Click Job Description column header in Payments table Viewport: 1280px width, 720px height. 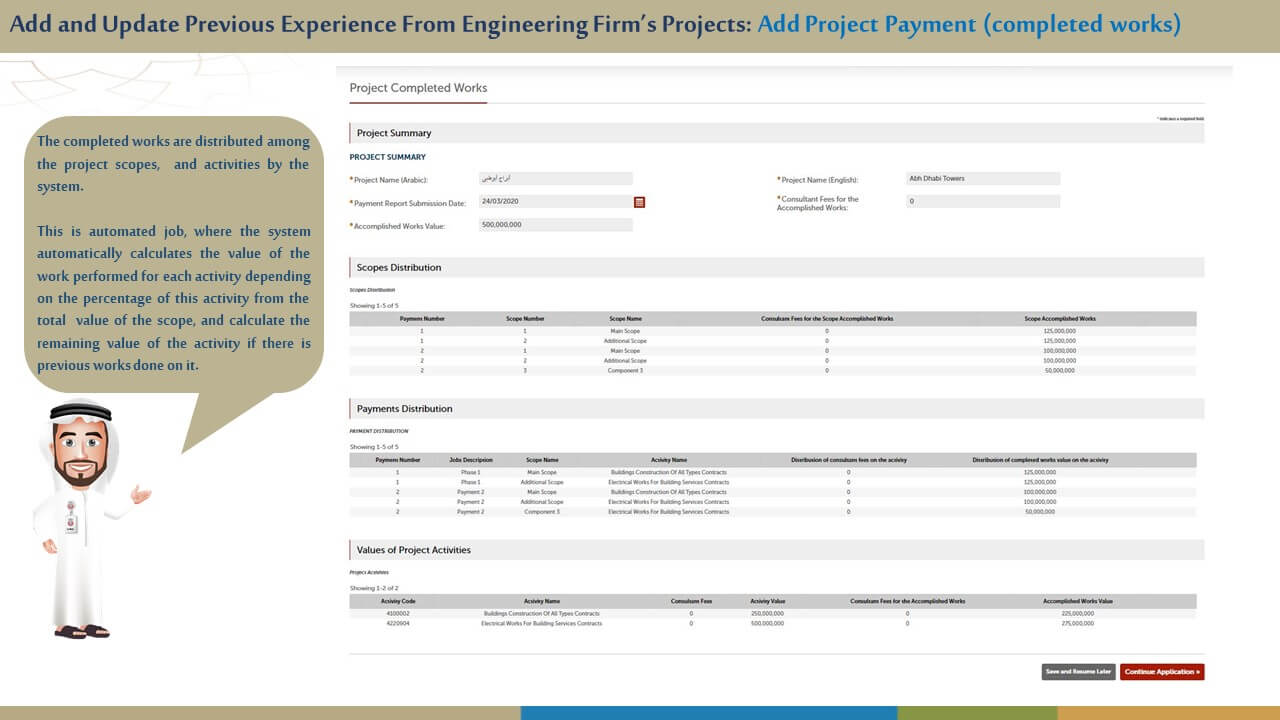click(x=470, y=460)
